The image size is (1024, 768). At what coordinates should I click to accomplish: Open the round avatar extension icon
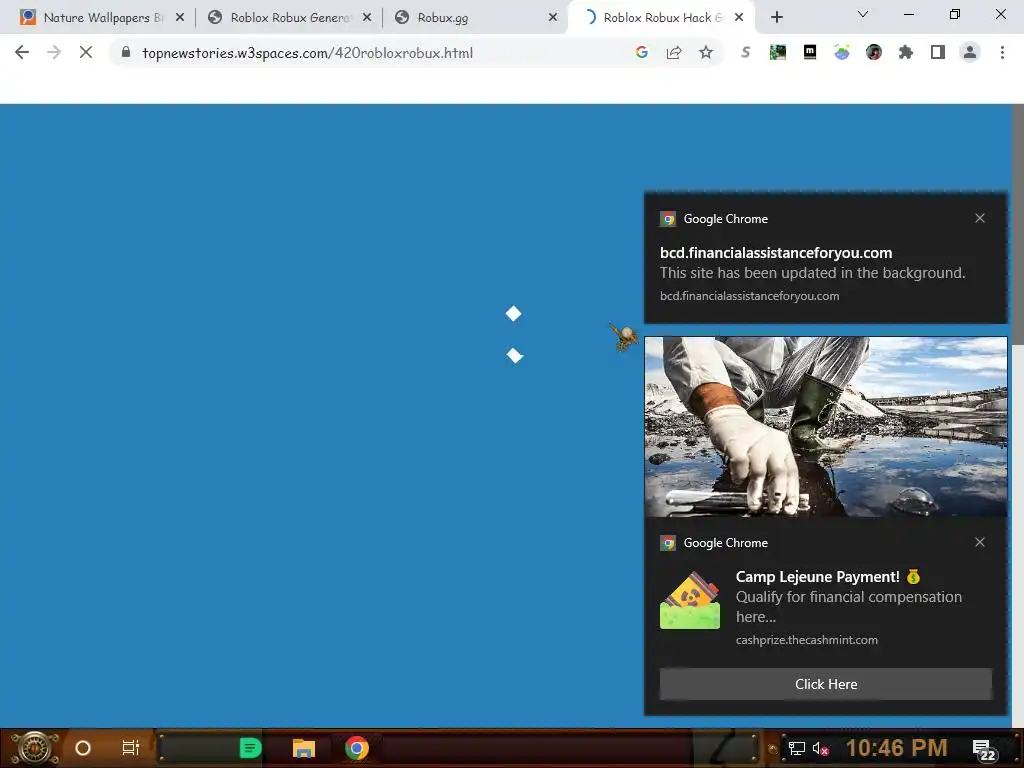click(874, 52)
